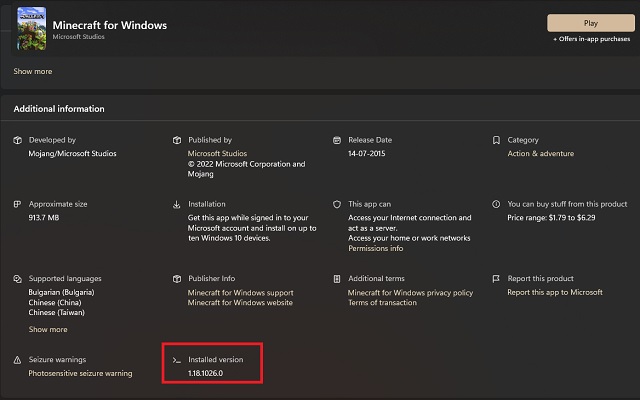Viewport: 640px width, 400px height.
Task: Open Microsoft Studios publisher link
Action: pos(217,153)
